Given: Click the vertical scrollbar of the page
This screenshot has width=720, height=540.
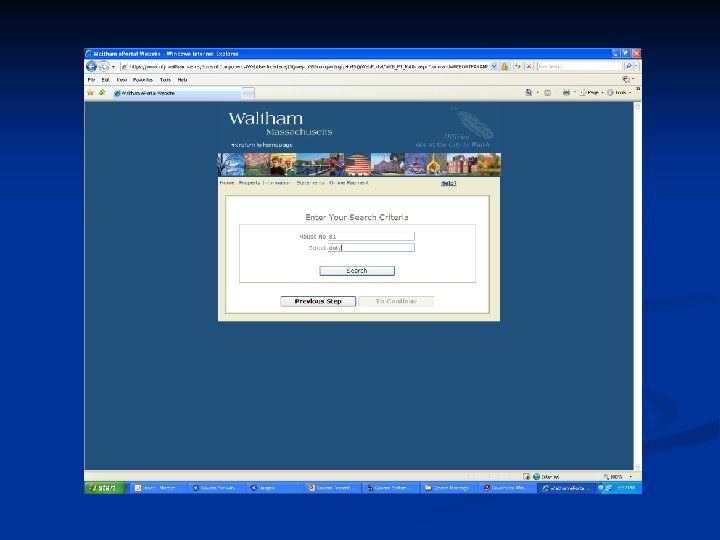Looking at the screenshot, I should point(637,285).
